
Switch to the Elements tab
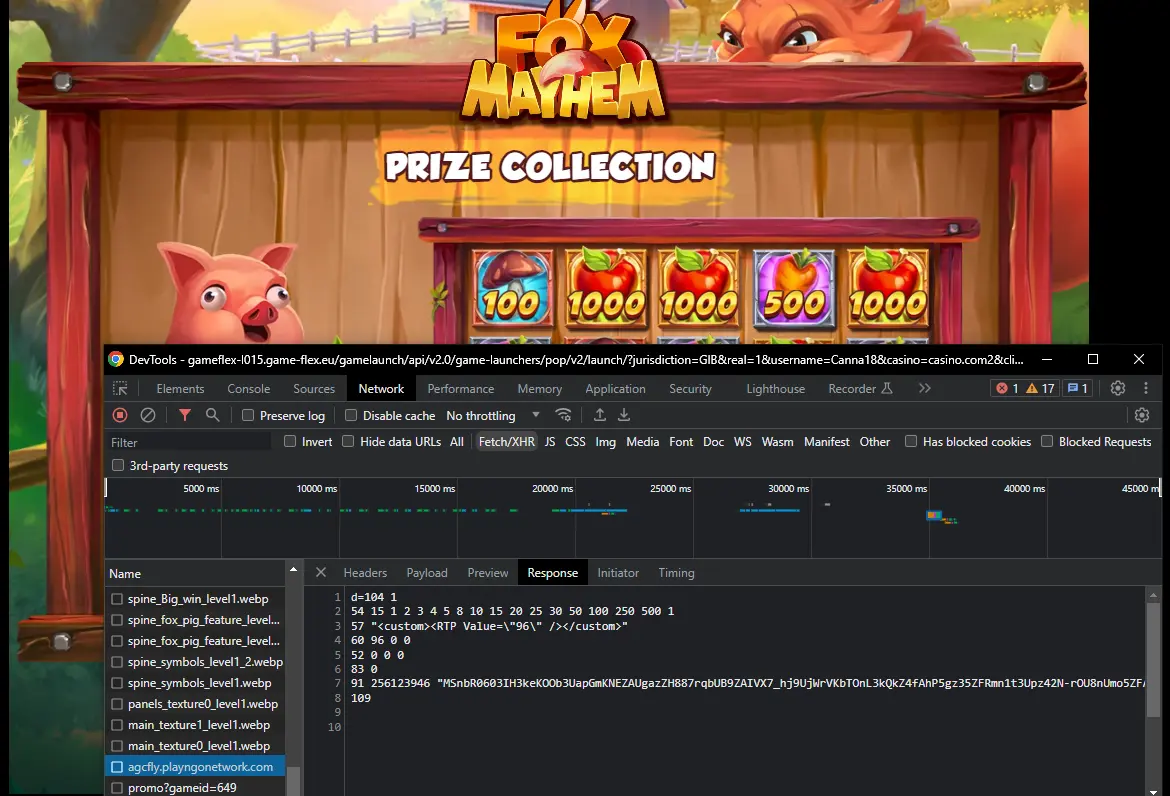(180, 389)
